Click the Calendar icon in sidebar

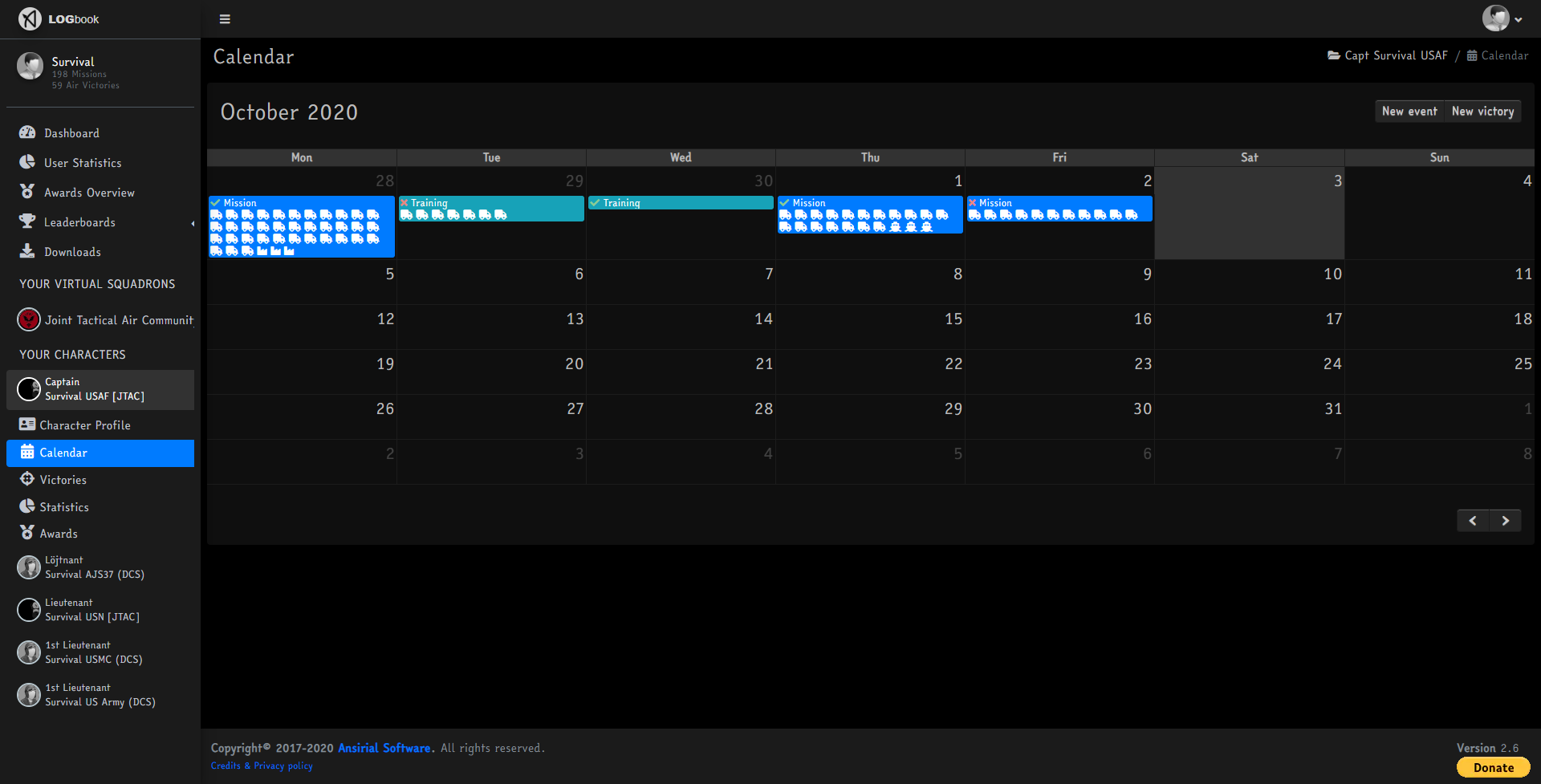[27, 452]
